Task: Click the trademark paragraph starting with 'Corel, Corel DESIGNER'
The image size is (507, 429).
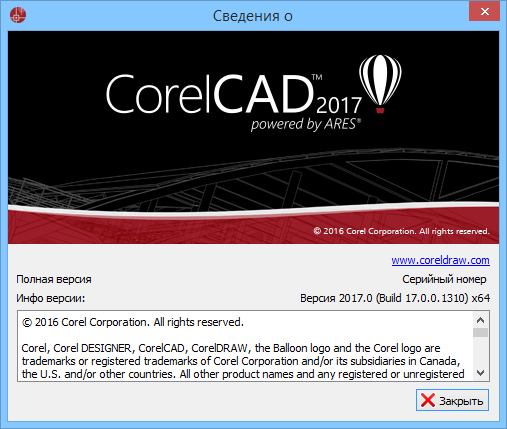Action: coord(243,361)
